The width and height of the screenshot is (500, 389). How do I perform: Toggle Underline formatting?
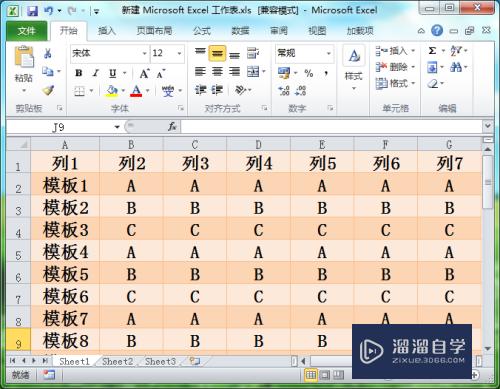[x=113, y=73]
